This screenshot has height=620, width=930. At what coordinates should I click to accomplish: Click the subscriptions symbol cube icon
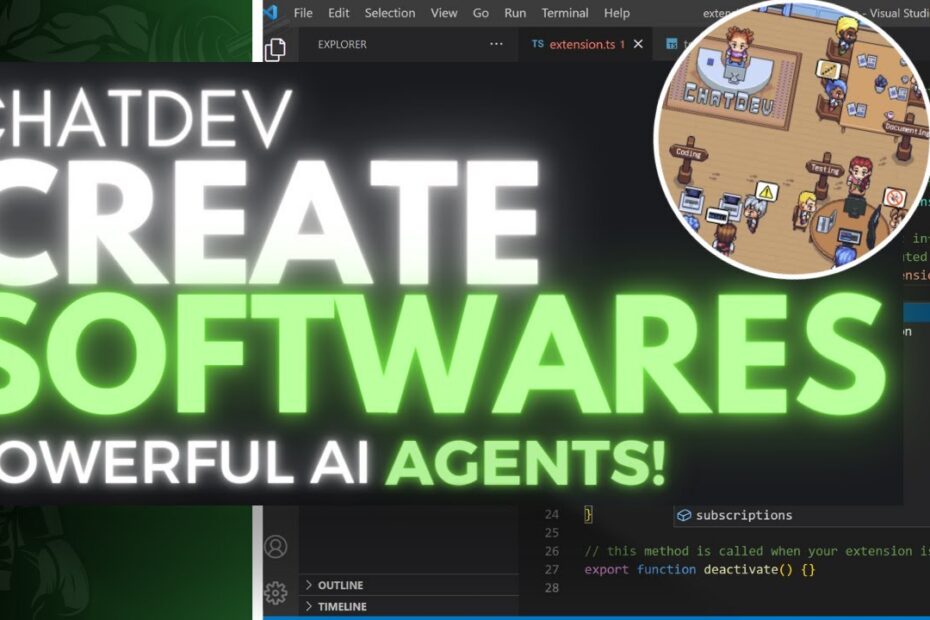684,515
